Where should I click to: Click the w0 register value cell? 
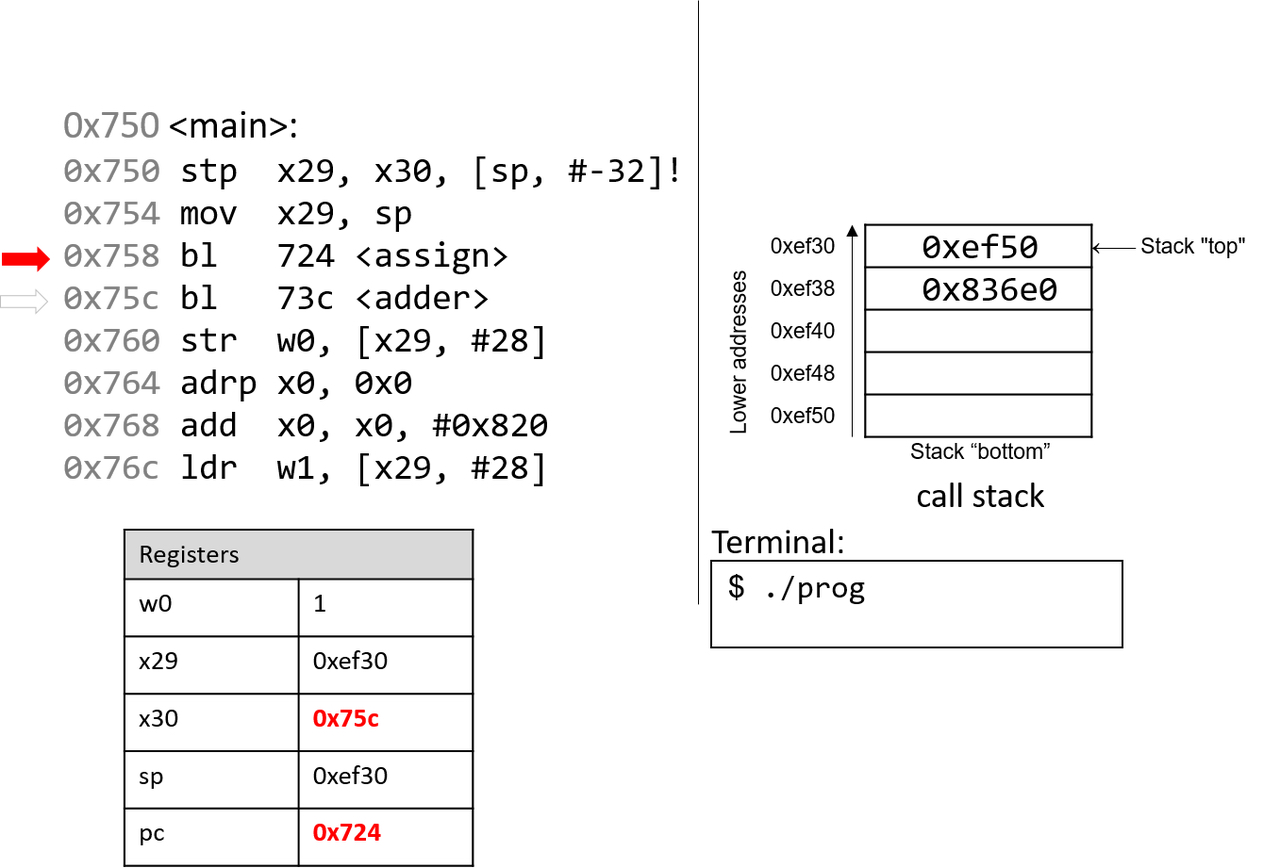tap(384, 606)
